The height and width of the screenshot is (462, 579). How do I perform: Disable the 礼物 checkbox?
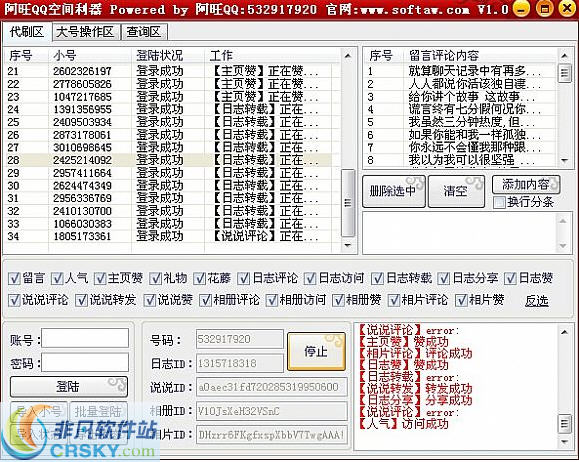pyautogui.click(x=155, y=278)
